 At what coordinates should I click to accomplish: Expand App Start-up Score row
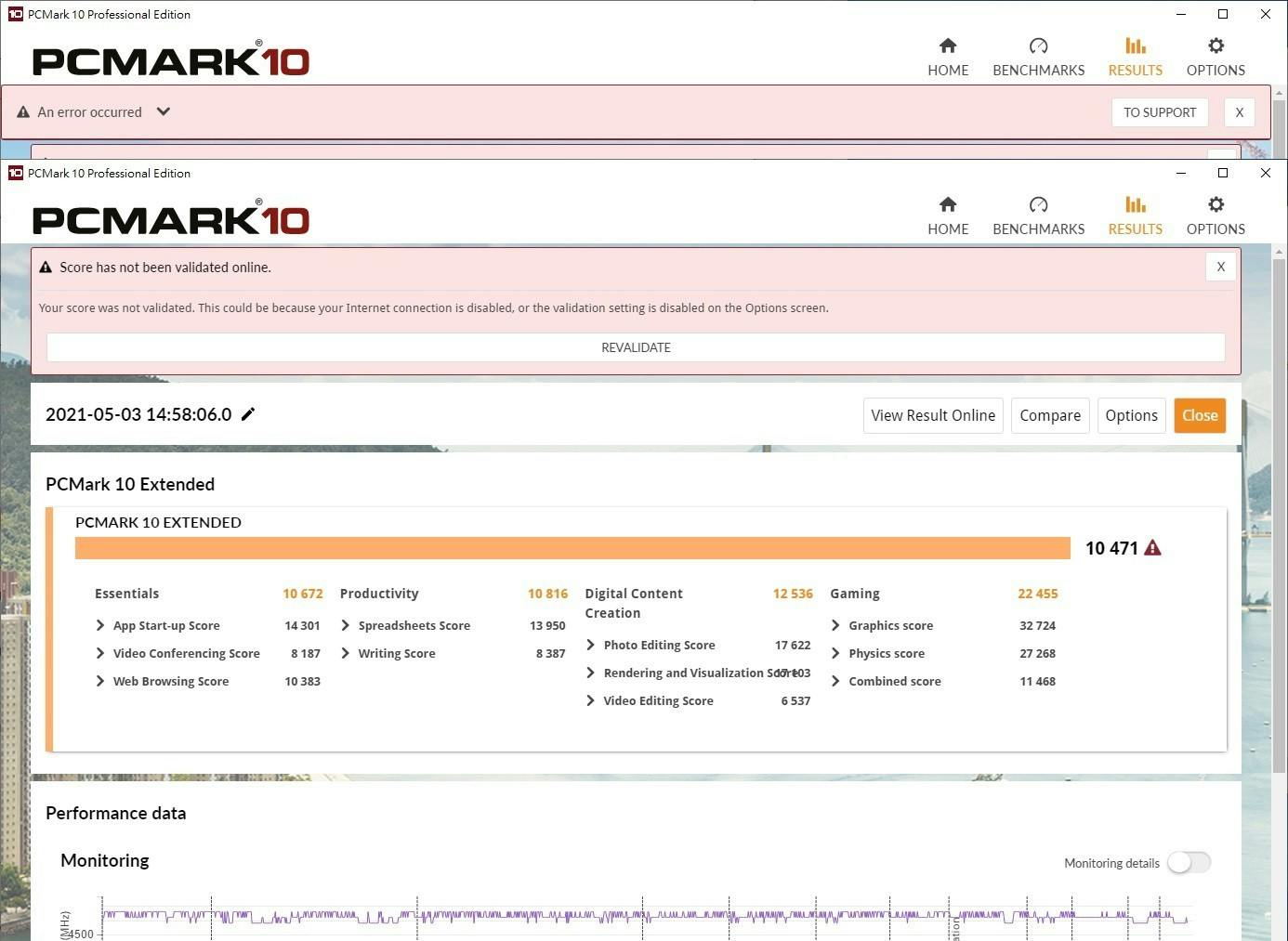pyautogui.click(x=100, y=625)
